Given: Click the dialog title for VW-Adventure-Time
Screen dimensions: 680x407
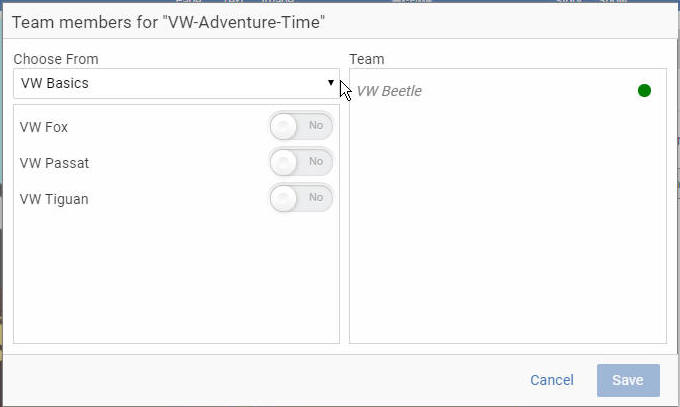Looking at the screenshot, I should (x=168, y=22).
